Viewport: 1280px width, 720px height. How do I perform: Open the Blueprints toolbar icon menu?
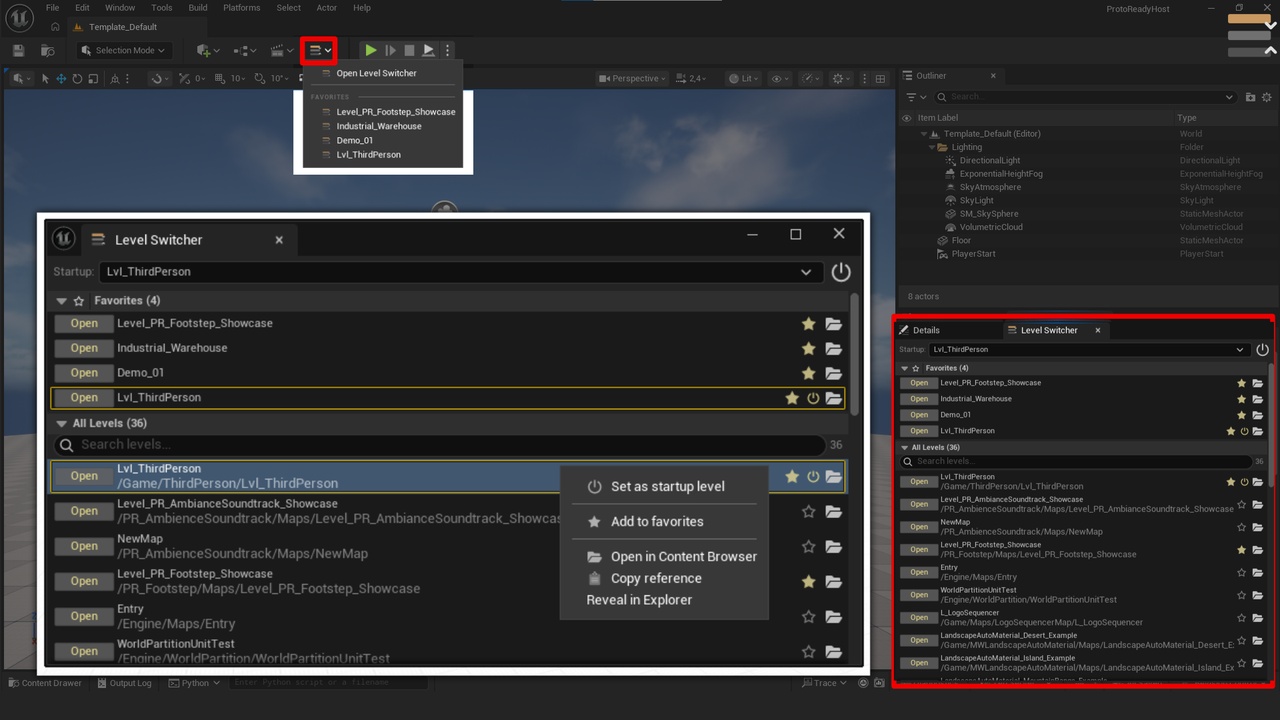click(x=244, y=50)
